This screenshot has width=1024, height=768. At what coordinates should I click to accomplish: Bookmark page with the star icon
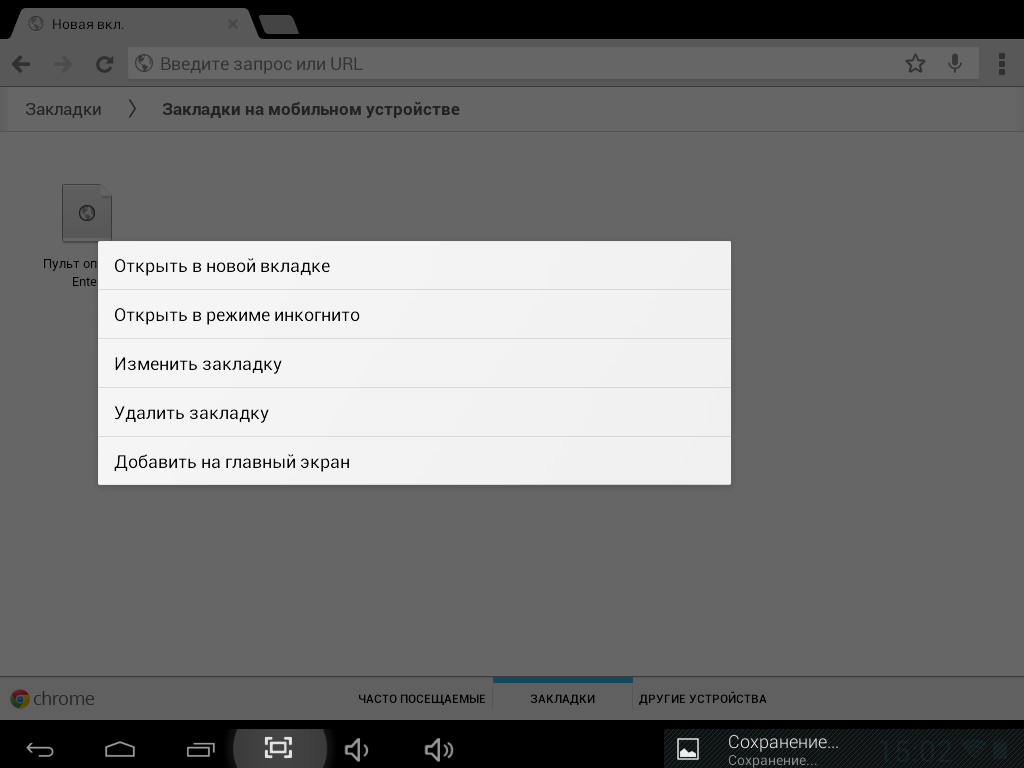[x=915, y=64]
